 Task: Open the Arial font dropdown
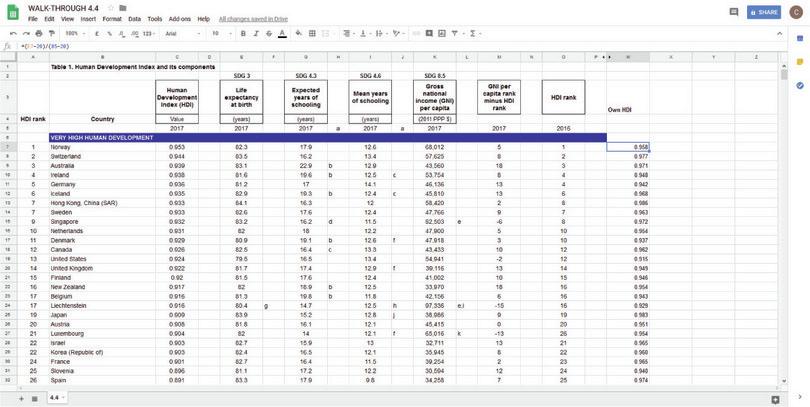[183, 34]
